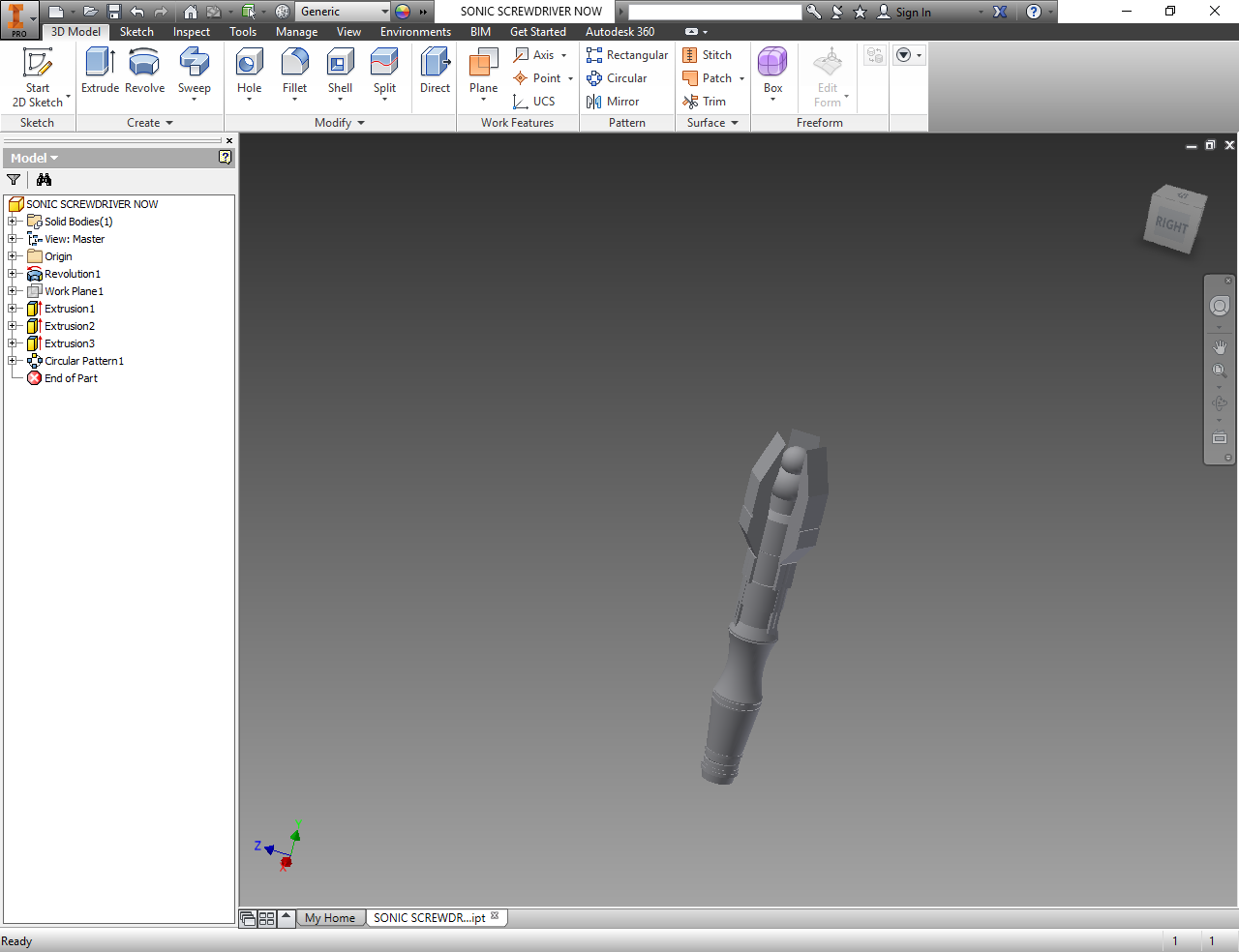Open the Environments tab

click(415, 32)
